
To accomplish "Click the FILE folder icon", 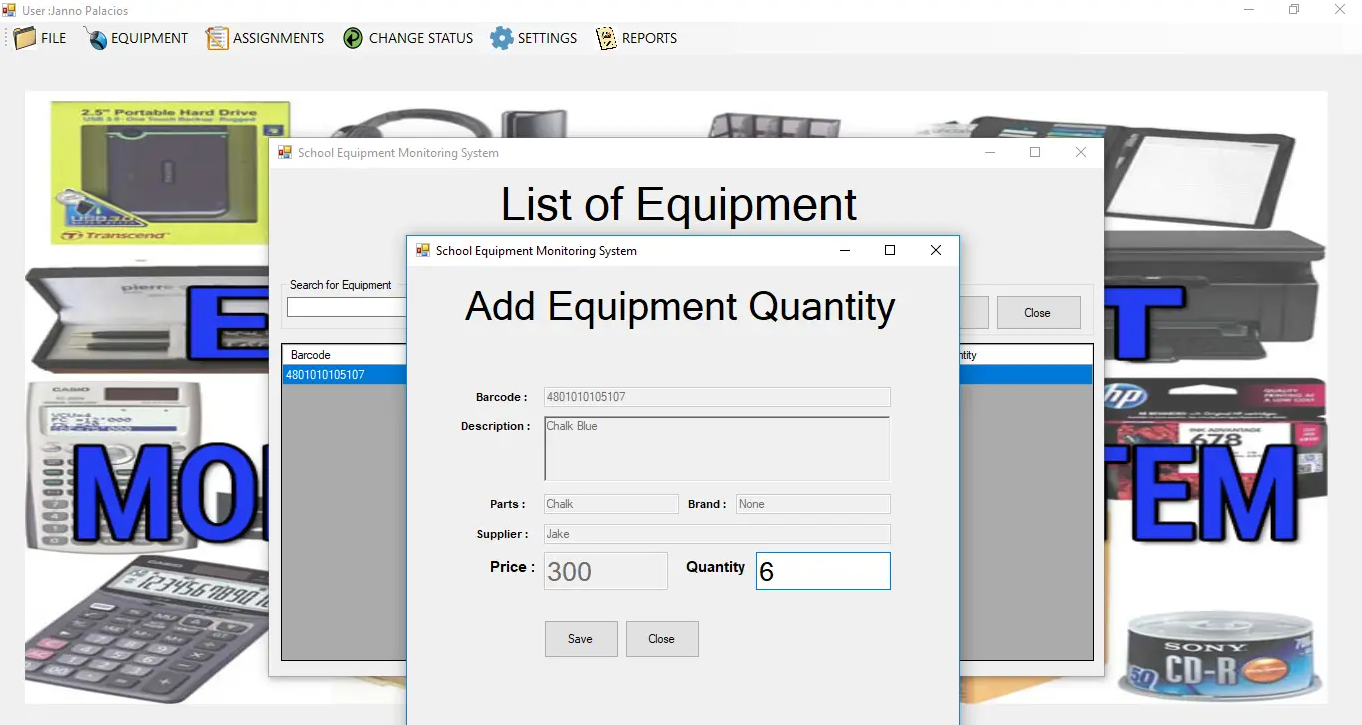I will (x=25, y=38).
